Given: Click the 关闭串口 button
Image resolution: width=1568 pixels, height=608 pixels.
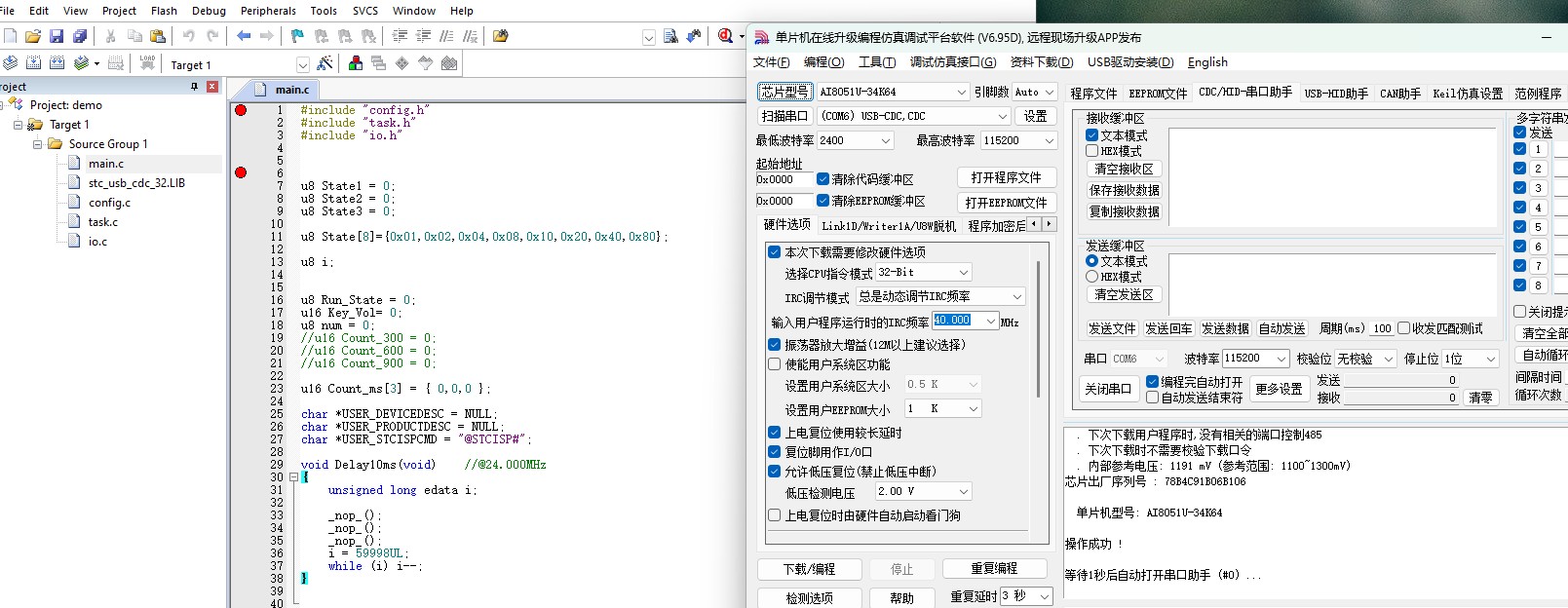Looking at the screenshot, I should coord(1108,389).
